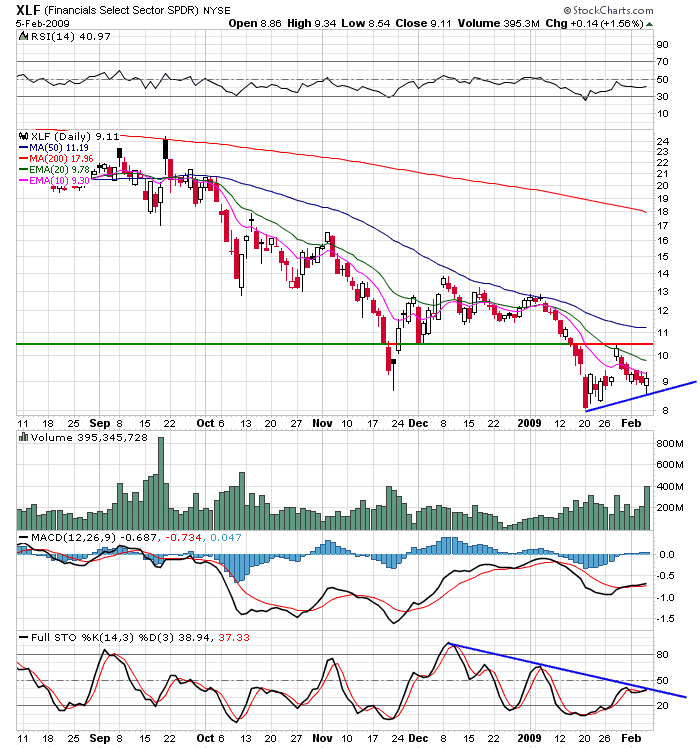Click the Chg +0.14 (+1.56%) value

click(595, 23)
